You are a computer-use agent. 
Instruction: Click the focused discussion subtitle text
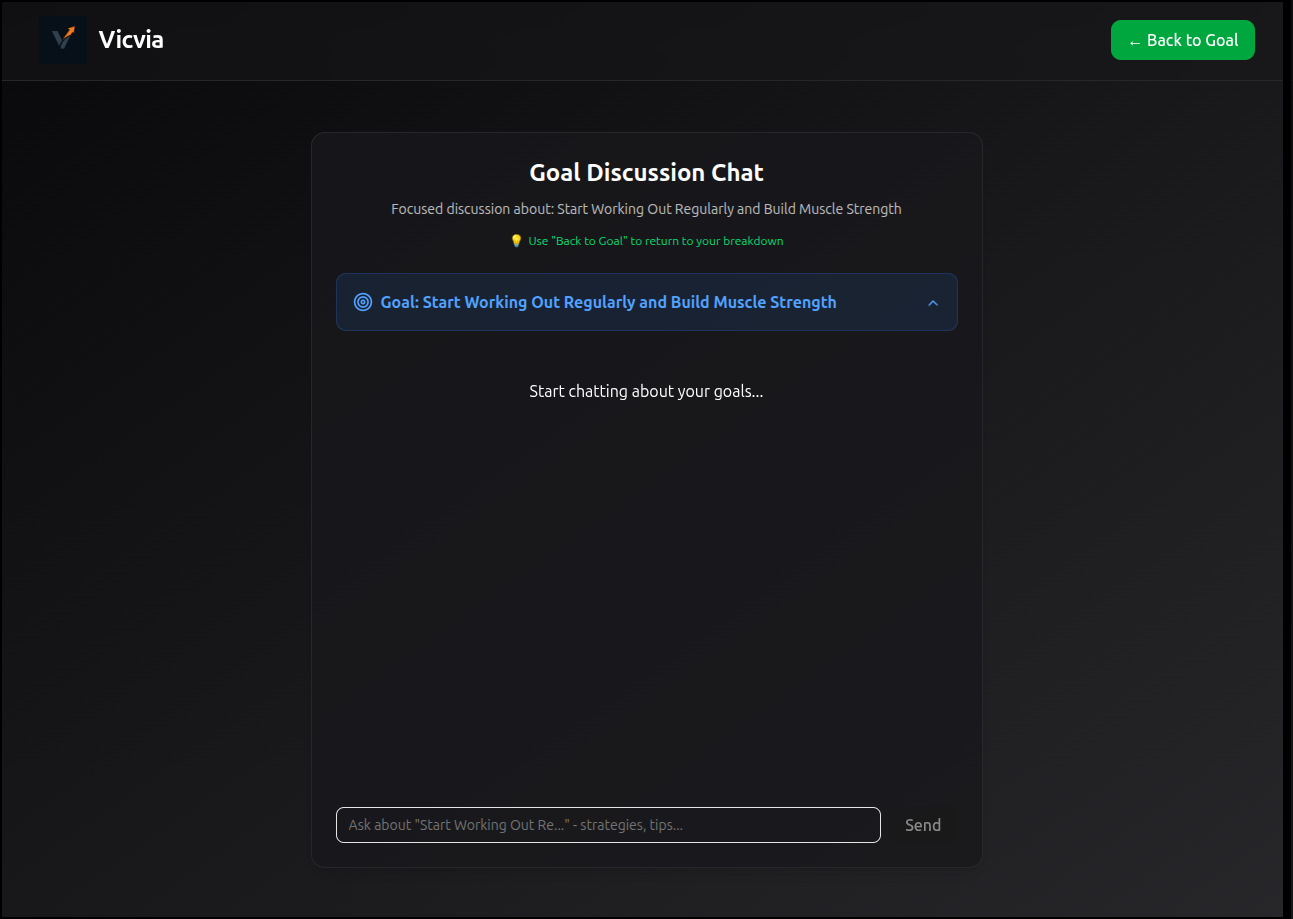click(646, 208)
